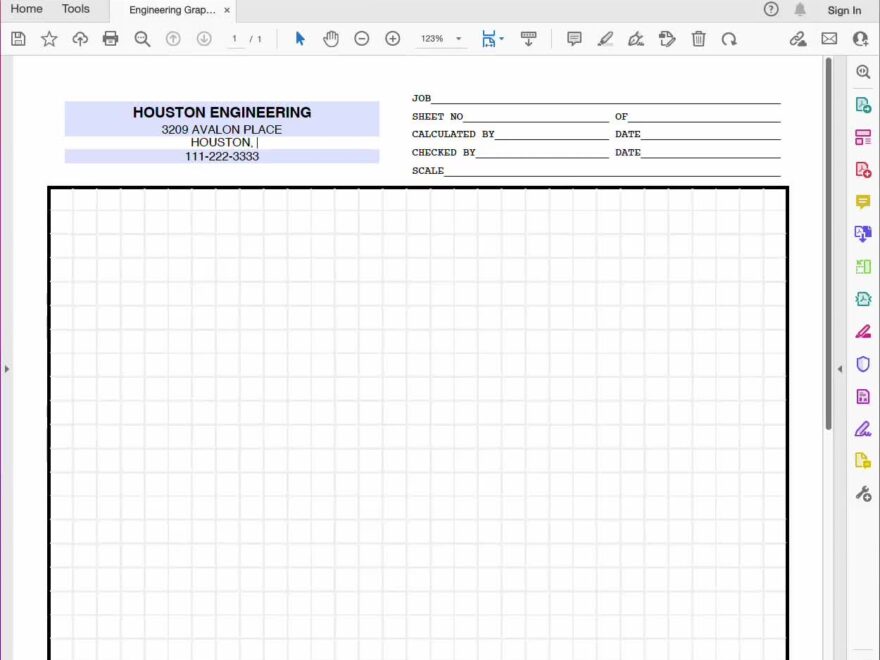The height and width of the screenshot is (660, 880).
Task: Open the sticky note comment tool
Action: pyautogui.click(x=574, y=39)
